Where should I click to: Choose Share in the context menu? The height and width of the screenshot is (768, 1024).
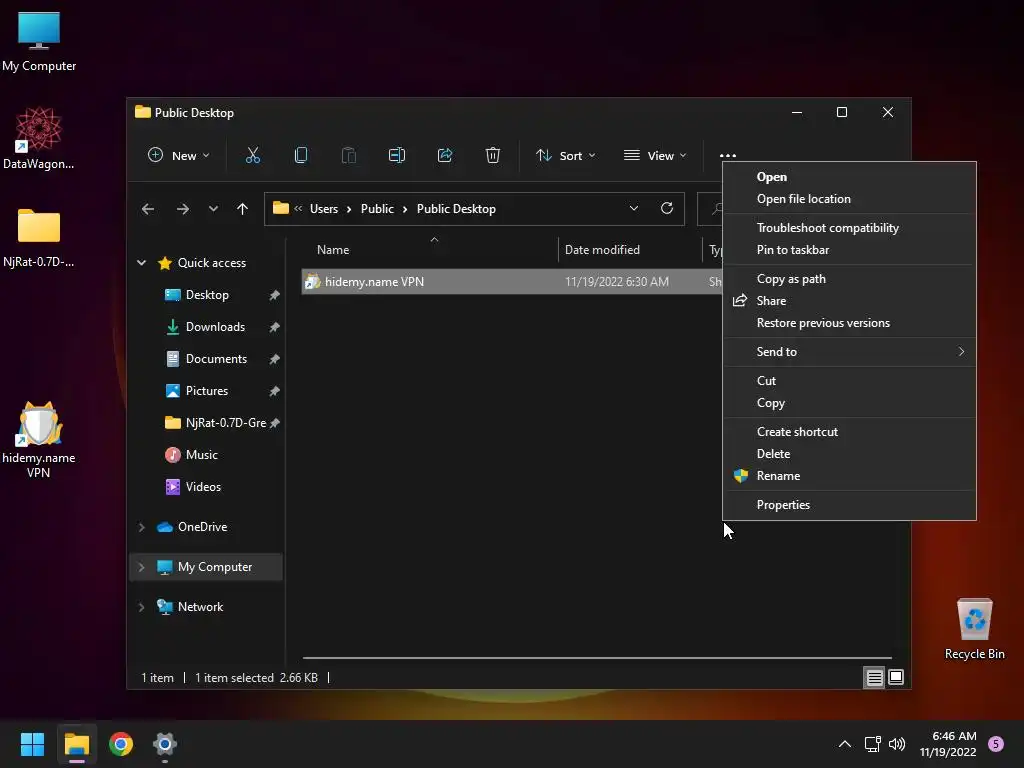click(849, 300)
